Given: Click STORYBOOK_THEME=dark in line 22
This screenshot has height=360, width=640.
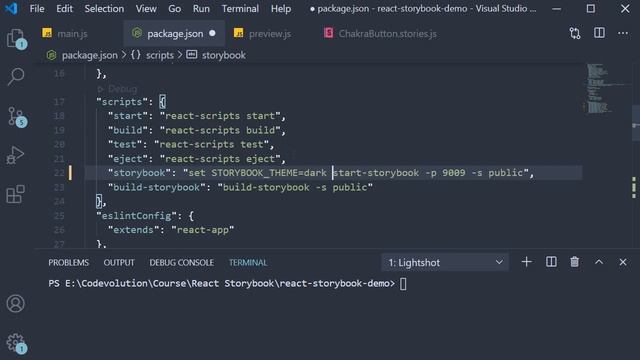Looking at the screenshot, I should [x=269, y=173].
